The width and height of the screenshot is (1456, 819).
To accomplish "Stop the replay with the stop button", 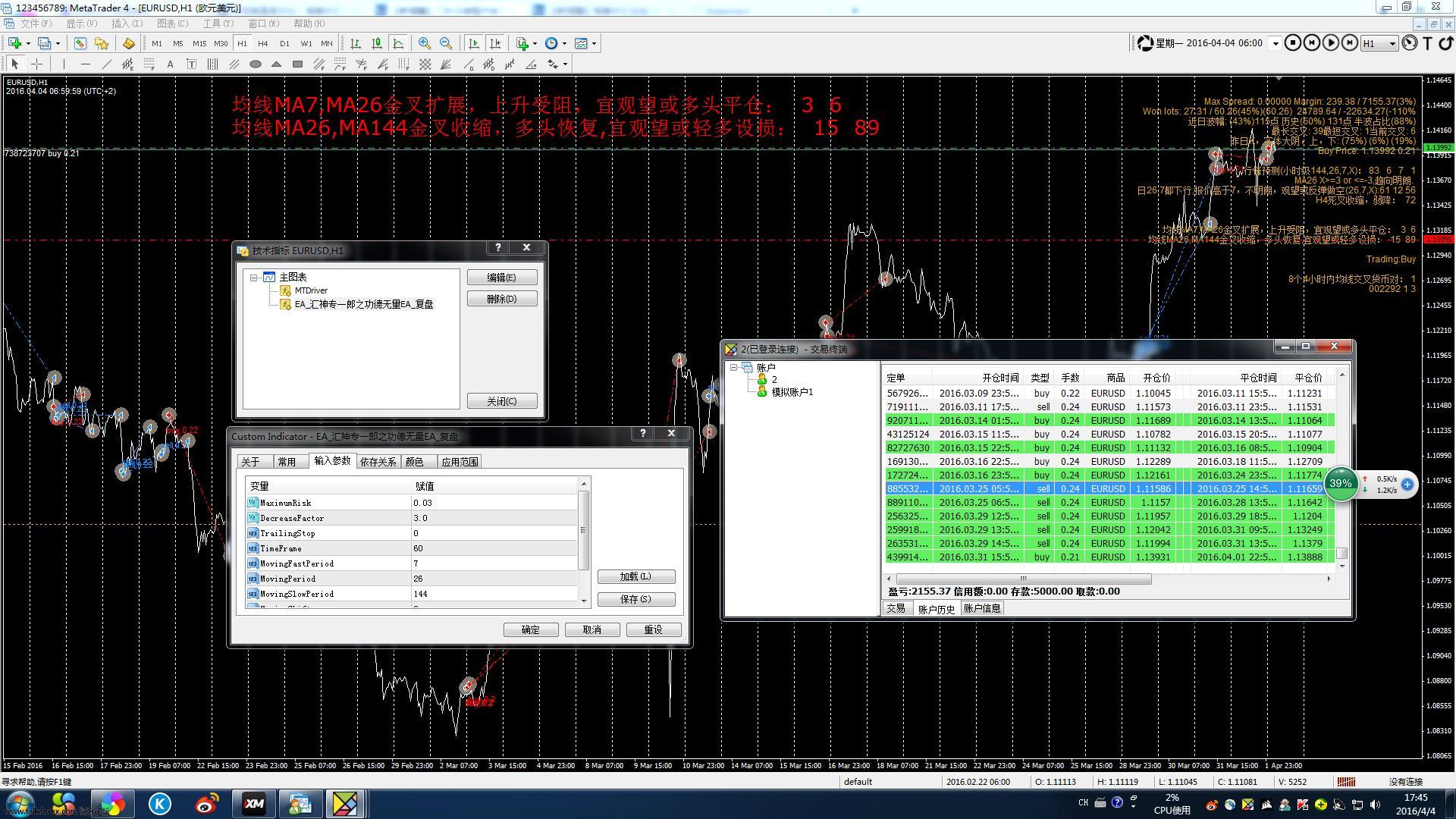I will (x=1294, y=43).
